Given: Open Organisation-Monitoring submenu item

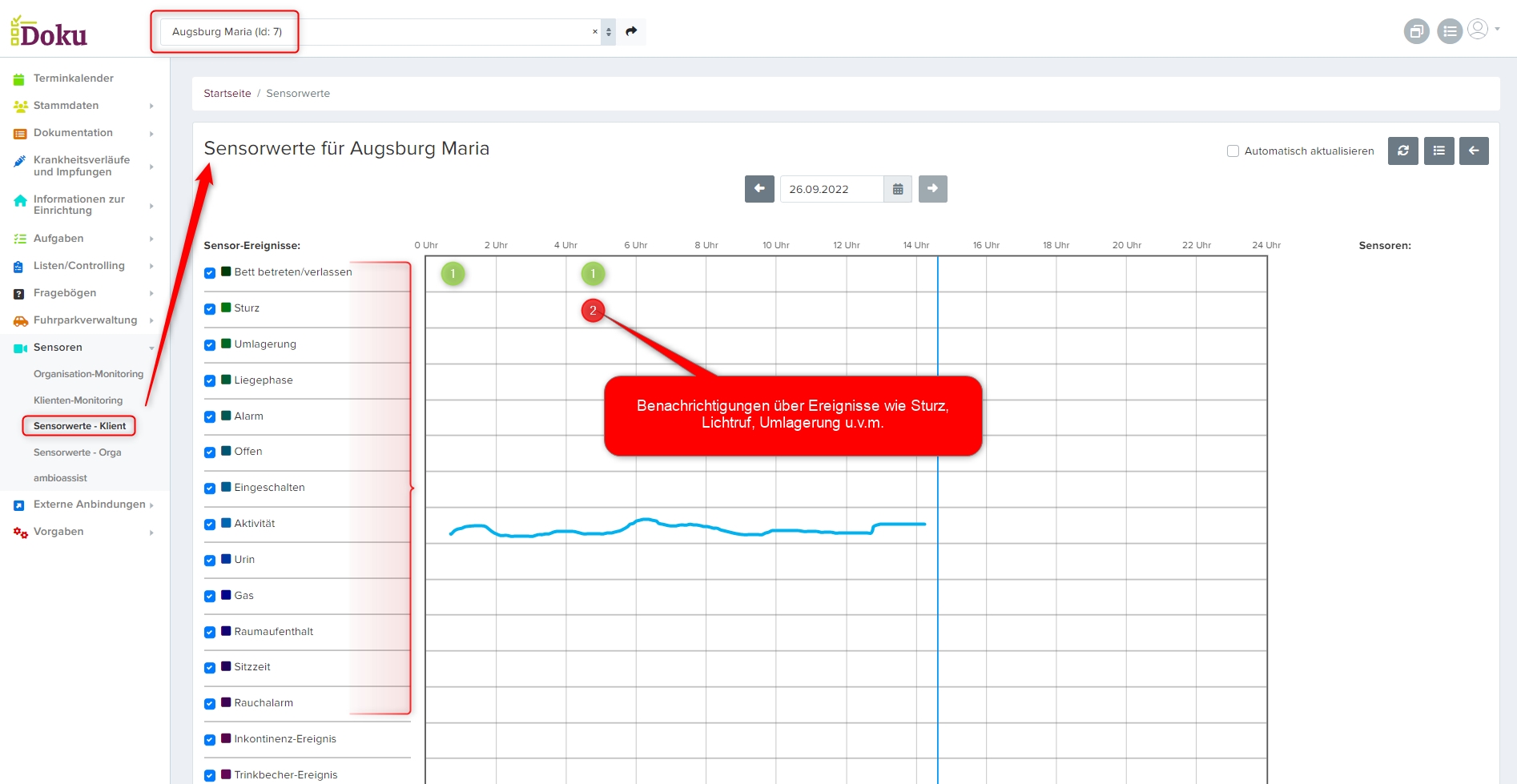Looking at the screenshot, I should point(88,374).
